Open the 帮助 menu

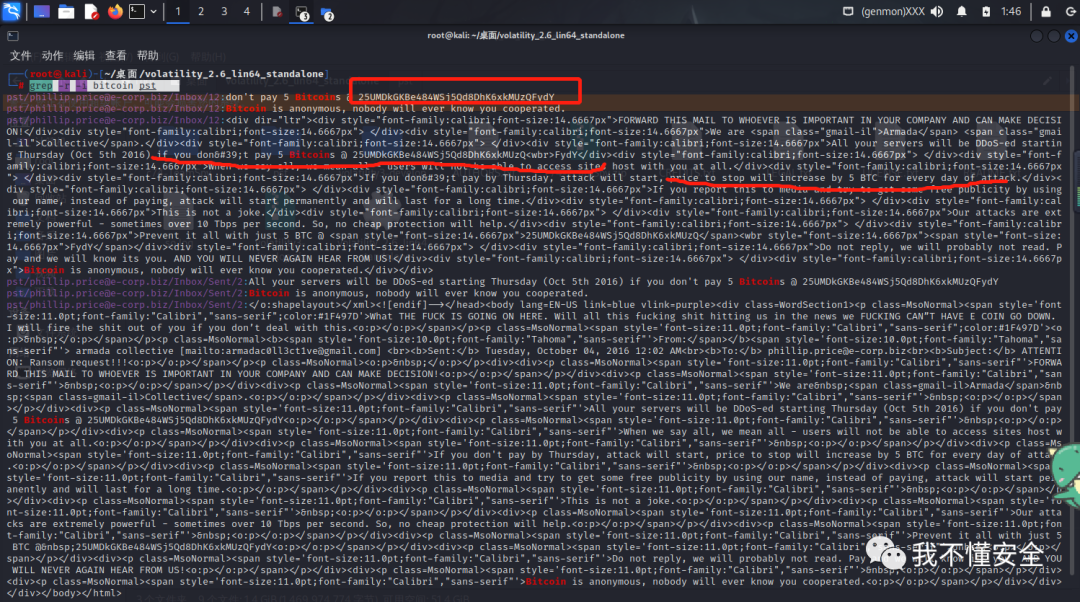[147, 56]
